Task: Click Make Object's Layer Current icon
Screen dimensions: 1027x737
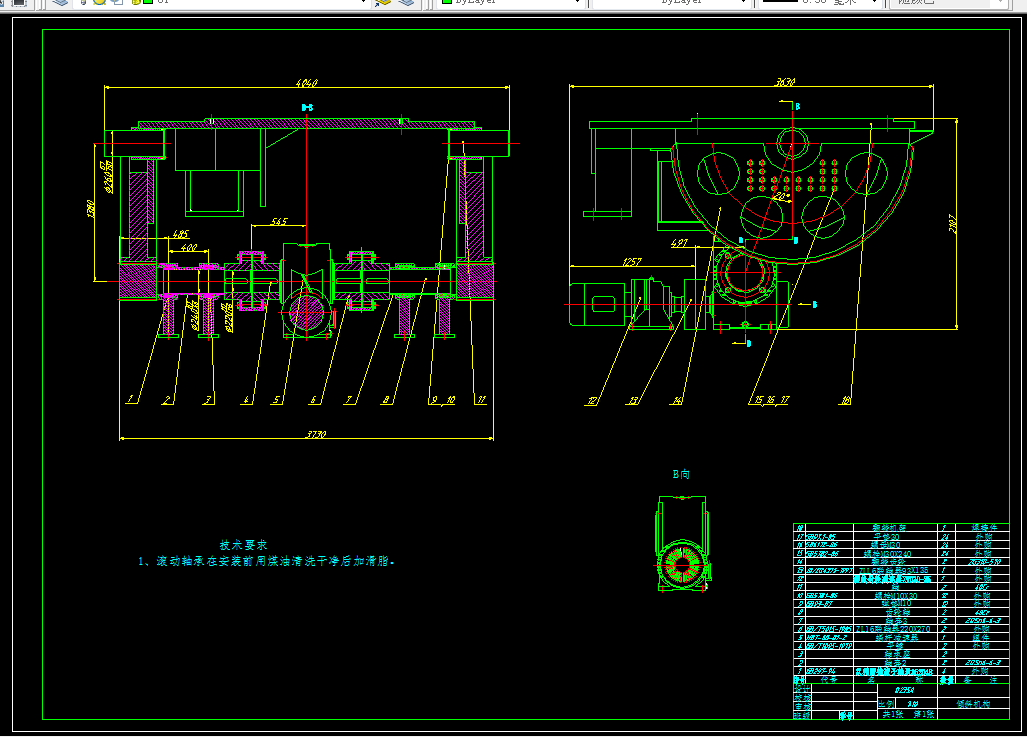Action: click(x=383, y=3)
